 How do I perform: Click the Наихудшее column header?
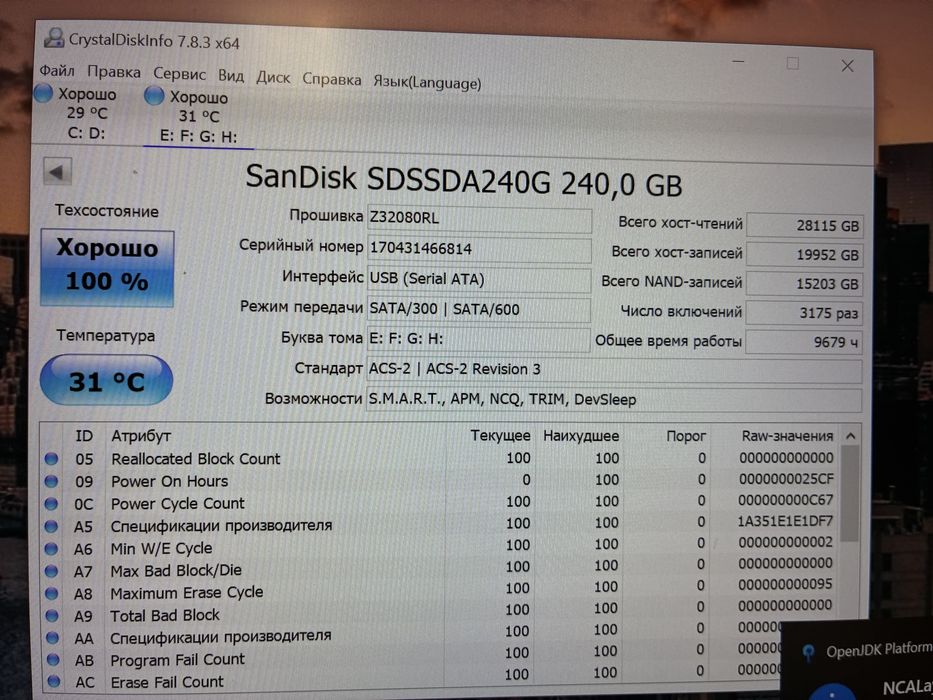[581, 436]
